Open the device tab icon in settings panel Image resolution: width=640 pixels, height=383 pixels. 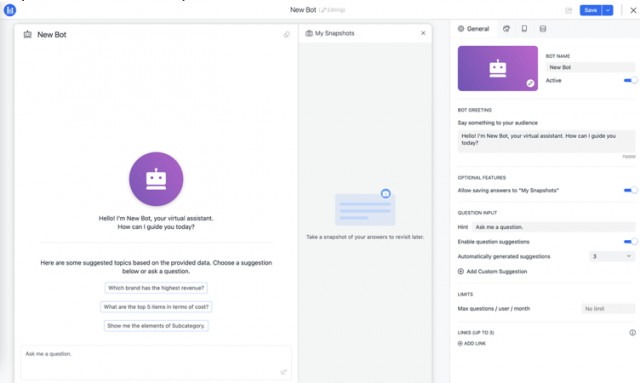tap(524, 29)
